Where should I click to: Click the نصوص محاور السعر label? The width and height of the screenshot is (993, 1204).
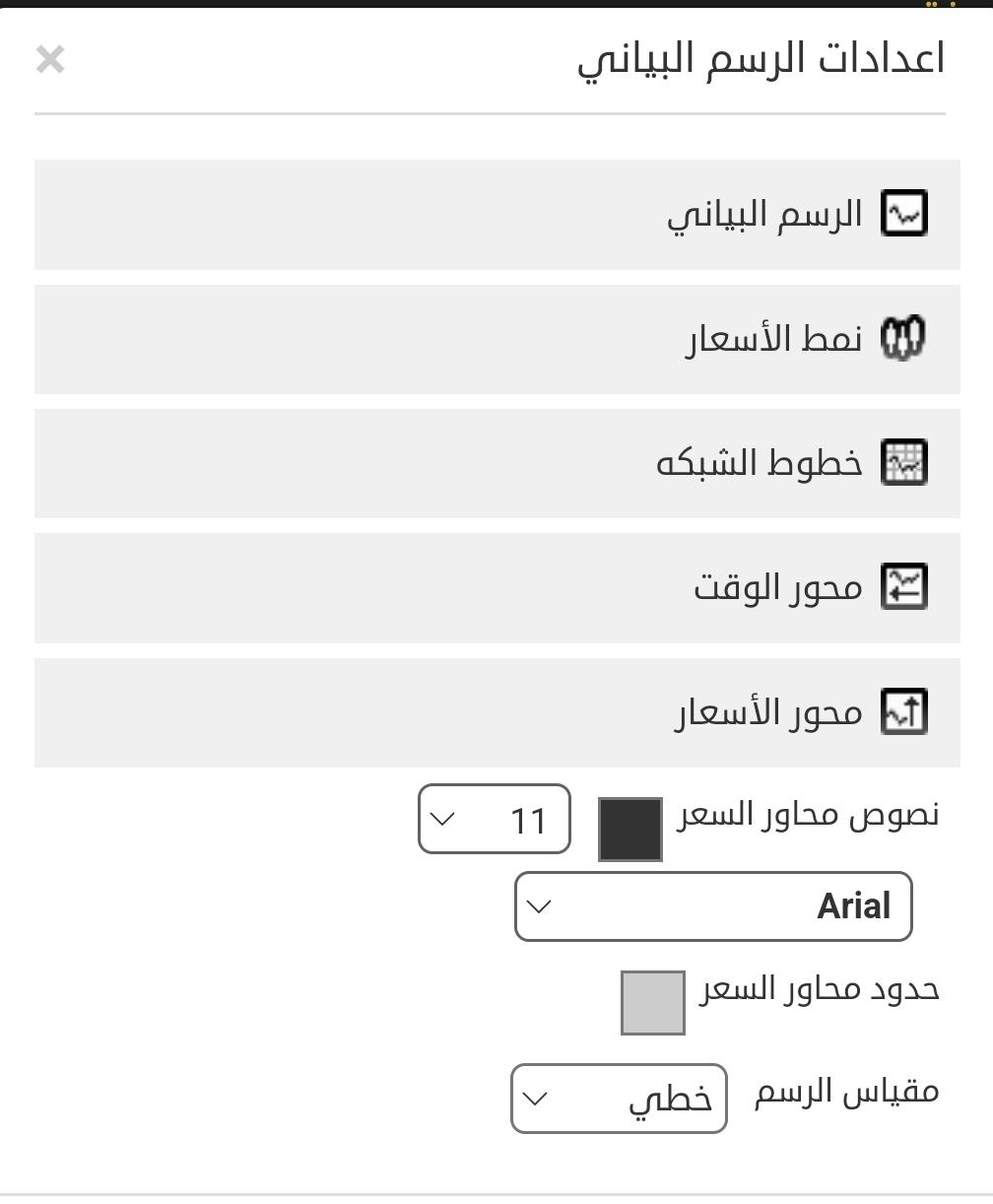[x=808, y=816]
